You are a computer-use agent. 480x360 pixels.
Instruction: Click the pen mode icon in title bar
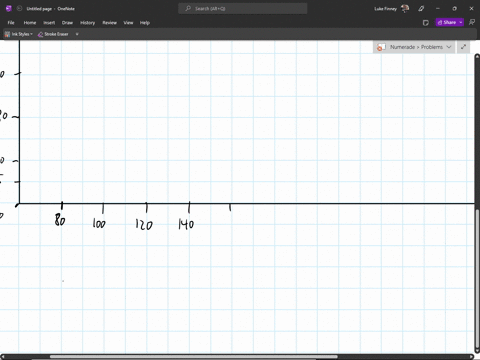[421, 9]
